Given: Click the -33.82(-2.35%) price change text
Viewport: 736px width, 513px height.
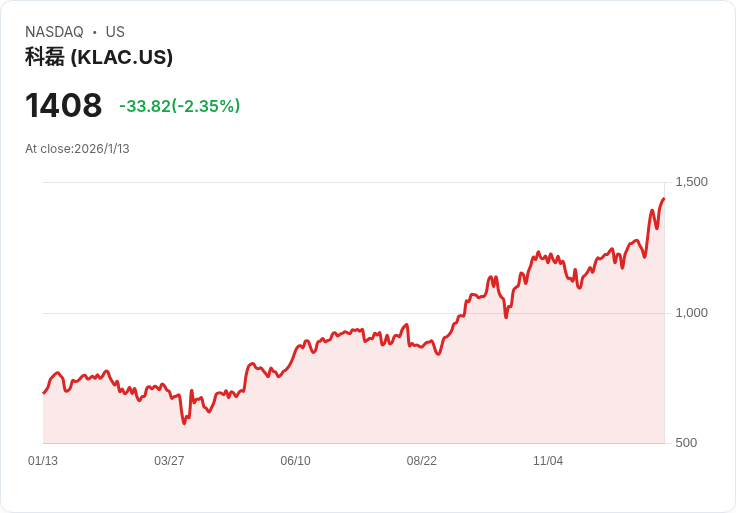Looking at the screenshot, I should 179,106.
